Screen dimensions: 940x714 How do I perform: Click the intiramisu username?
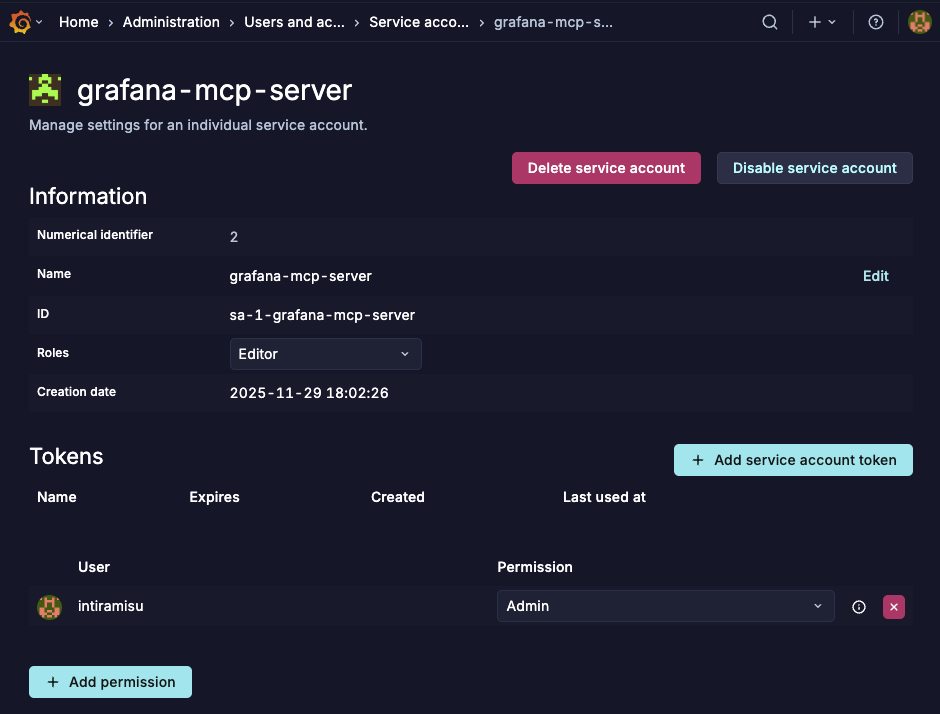110,606
